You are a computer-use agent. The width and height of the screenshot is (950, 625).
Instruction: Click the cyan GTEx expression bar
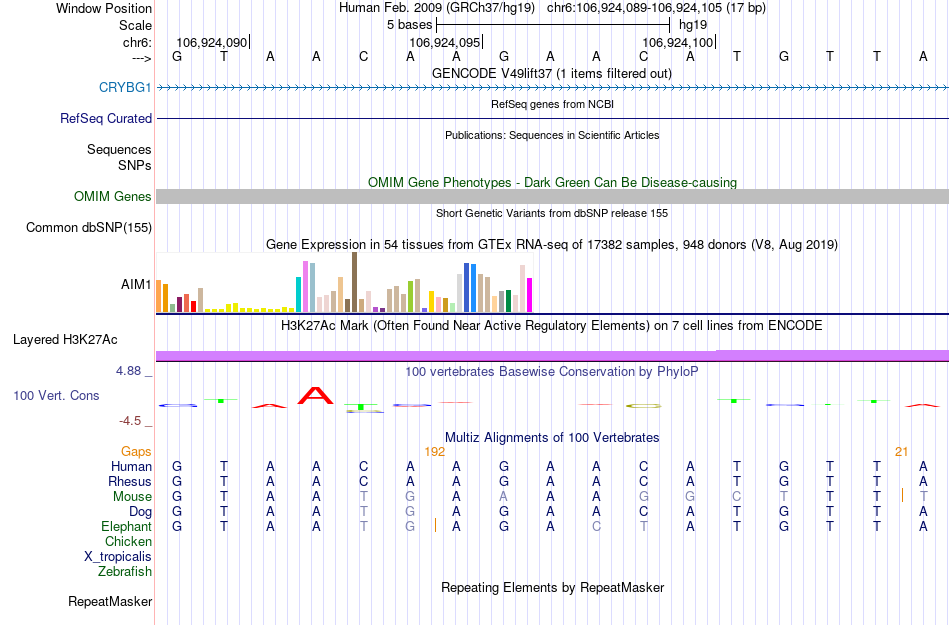click(298, 294)
